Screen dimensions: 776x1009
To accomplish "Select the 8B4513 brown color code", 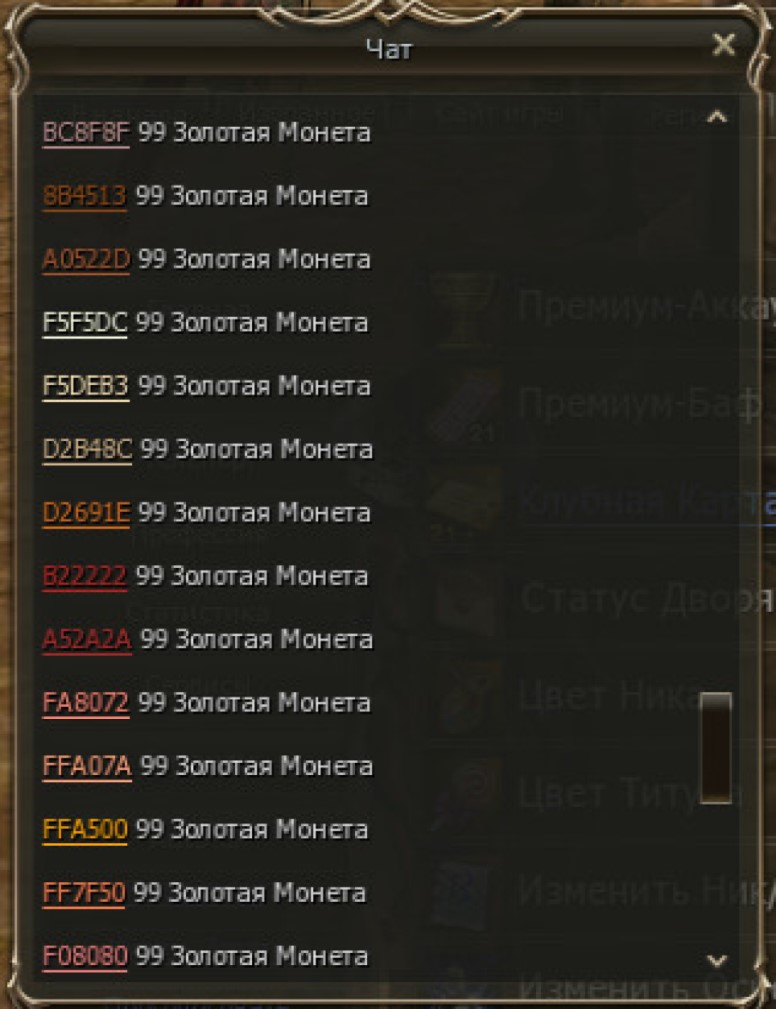I will point(84,196).
